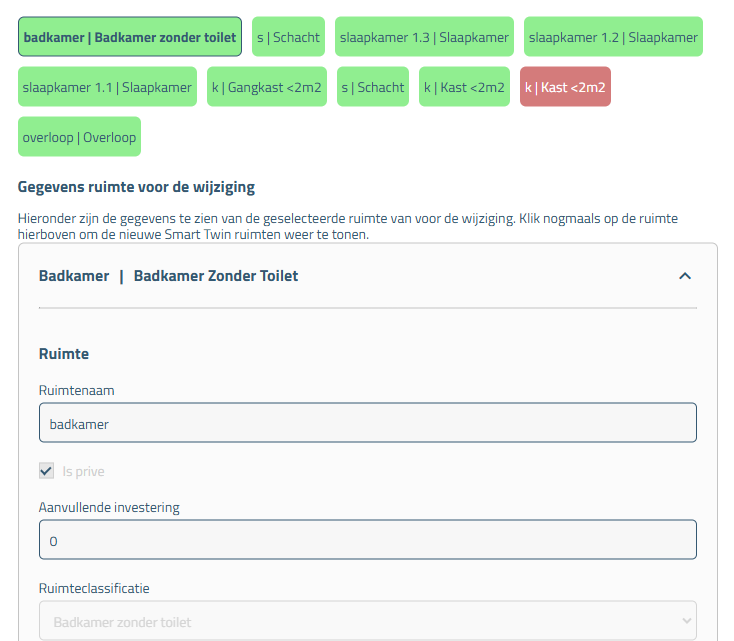This screenshot has width=734, height=641.
Task: Select the green k | Kast <2m2 chip
Action: click(x=464, y=87)
